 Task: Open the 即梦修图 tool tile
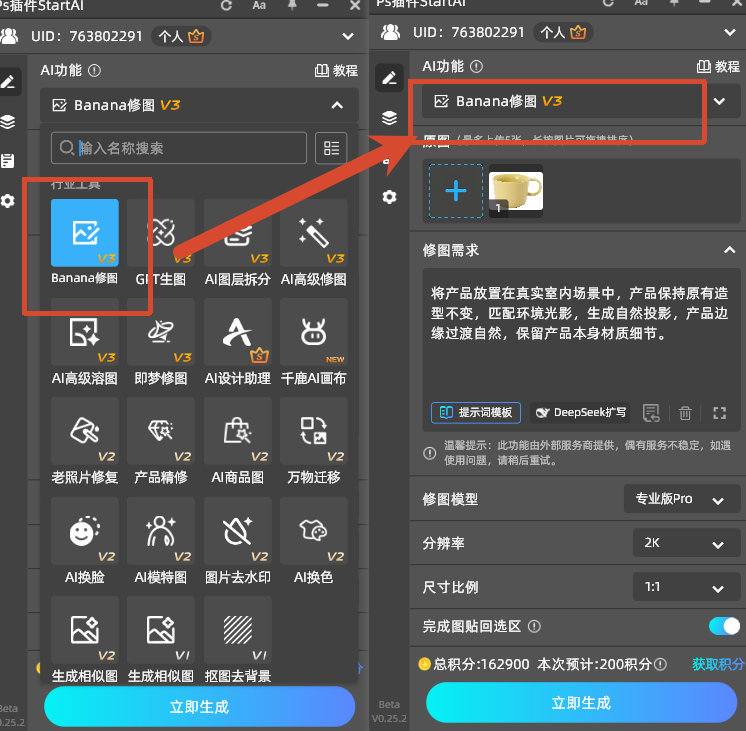tap(161, 332)
